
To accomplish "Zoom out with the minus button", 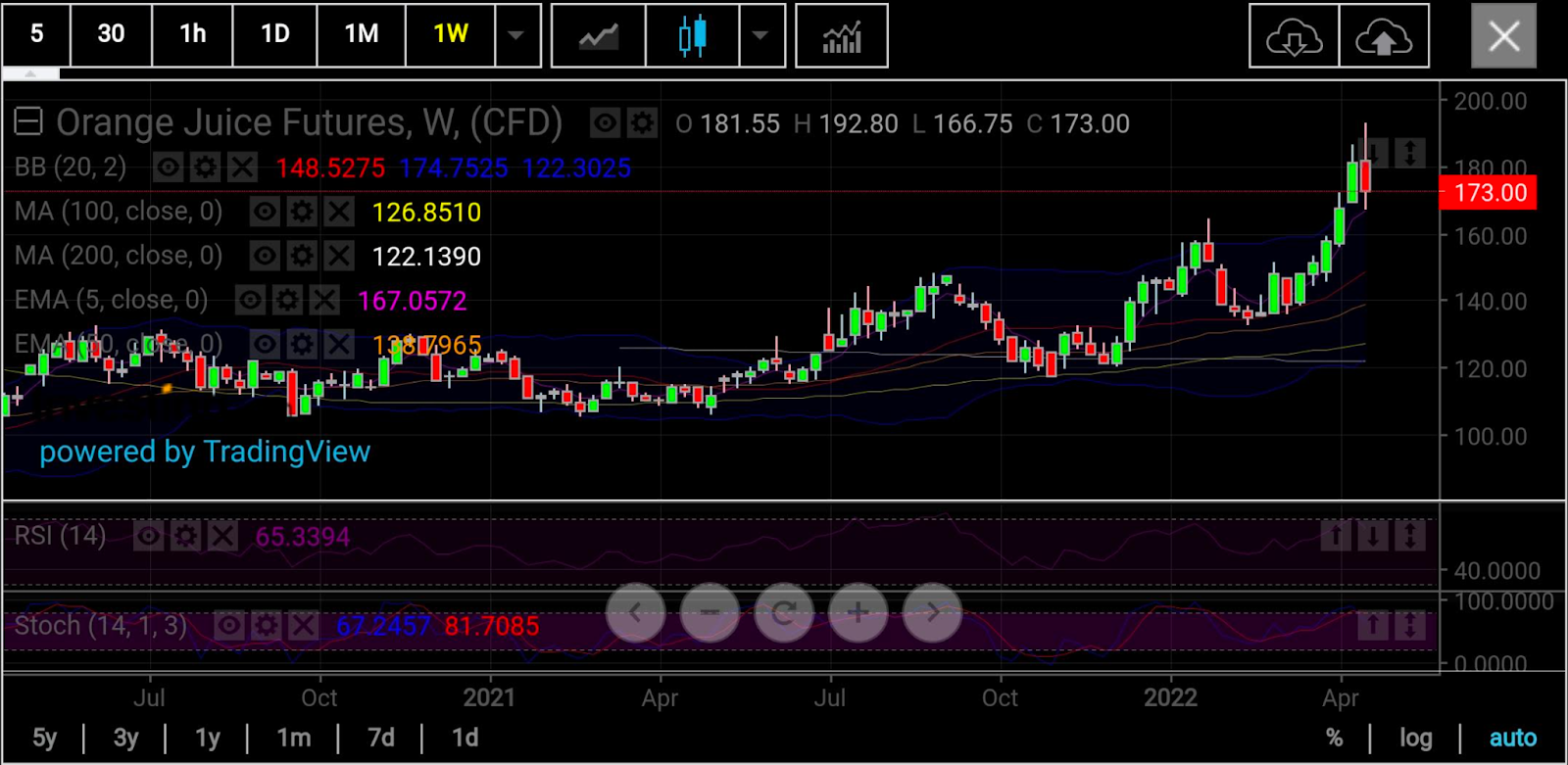I will pos(710,613).
